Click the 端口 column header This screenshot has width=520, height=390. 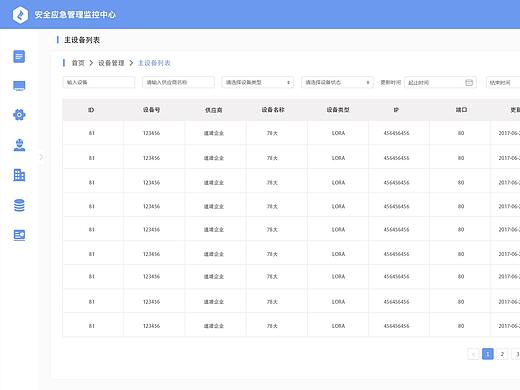pos(461,110)
